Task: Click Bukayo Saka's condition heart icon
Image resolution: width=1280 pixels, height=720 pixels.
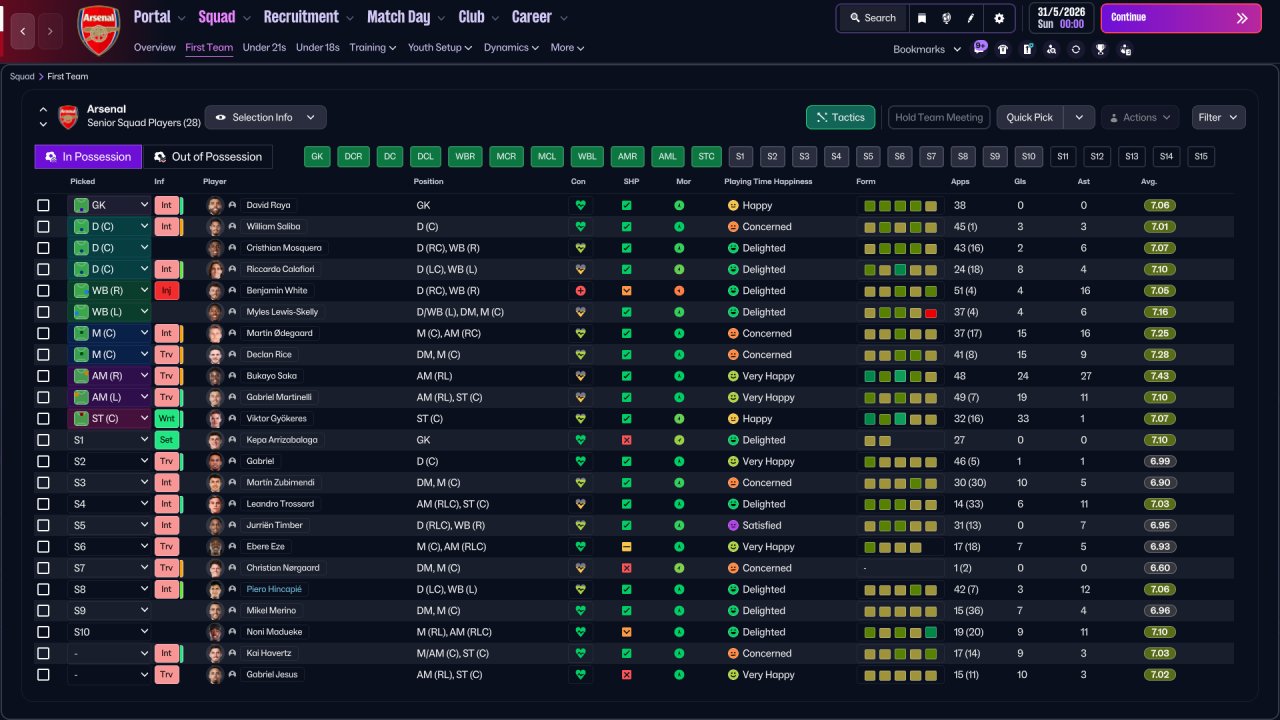Action: pyautogui.click(x=579, y=376)
